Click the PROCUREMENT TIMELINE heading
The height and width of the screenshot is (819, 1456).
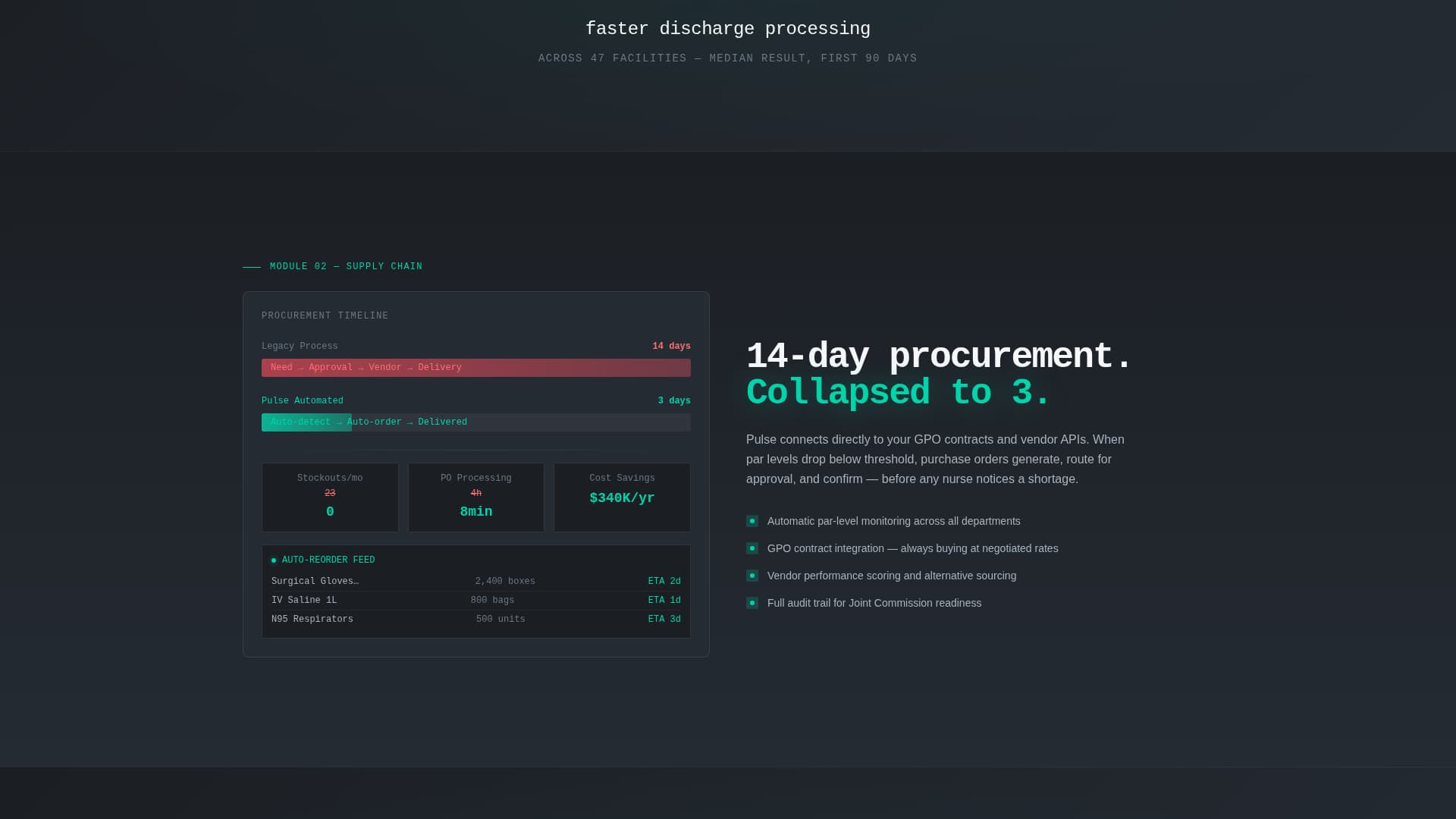click(325, 316)
